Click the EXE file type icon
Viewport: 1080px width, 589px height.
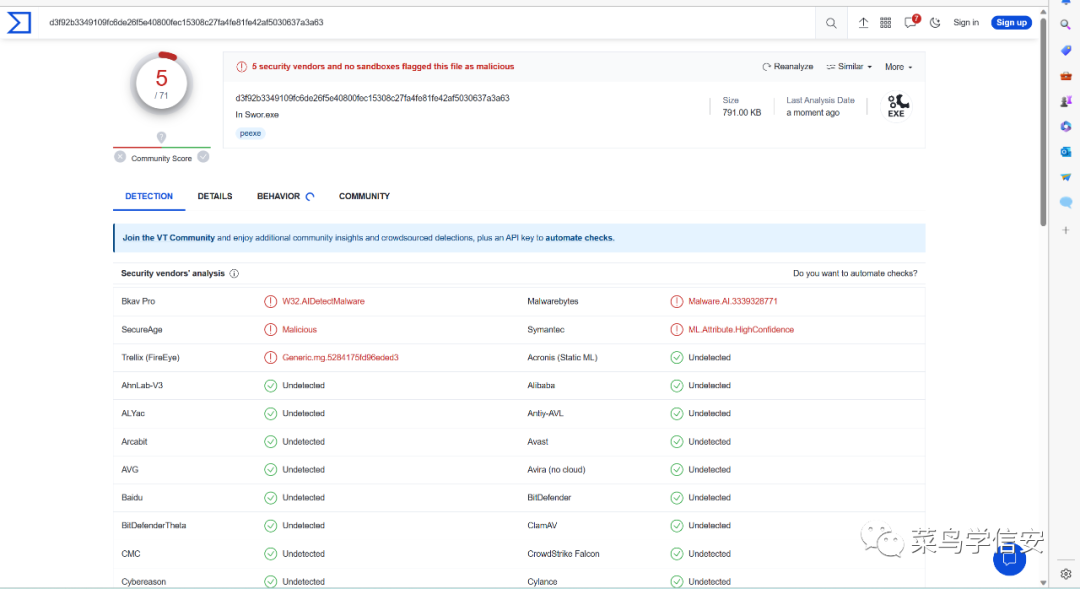pyautogui.click(x=897, y=106)
